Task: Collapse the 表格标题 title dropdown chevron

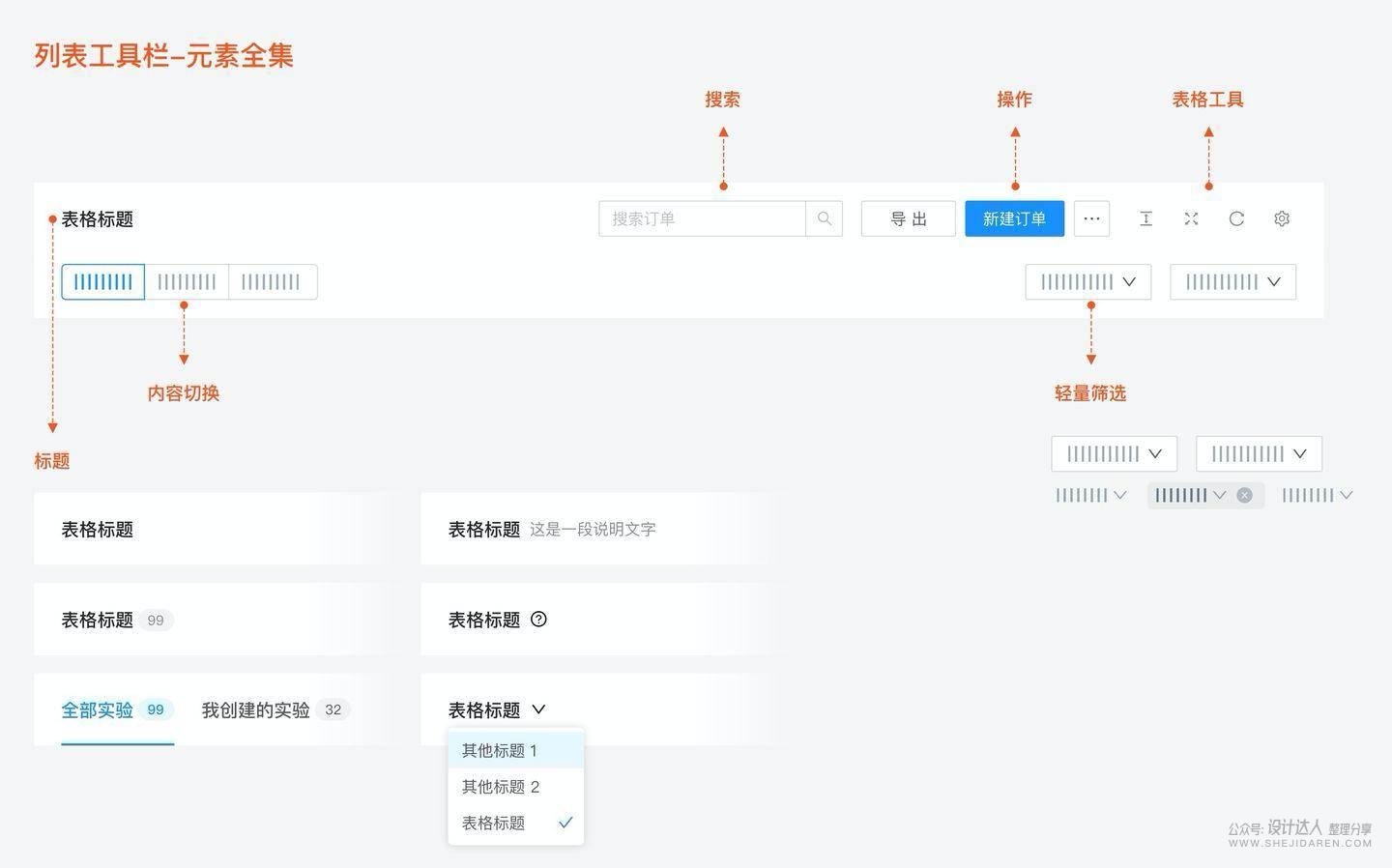Action: pyautogui.click(x=538, y=709)
